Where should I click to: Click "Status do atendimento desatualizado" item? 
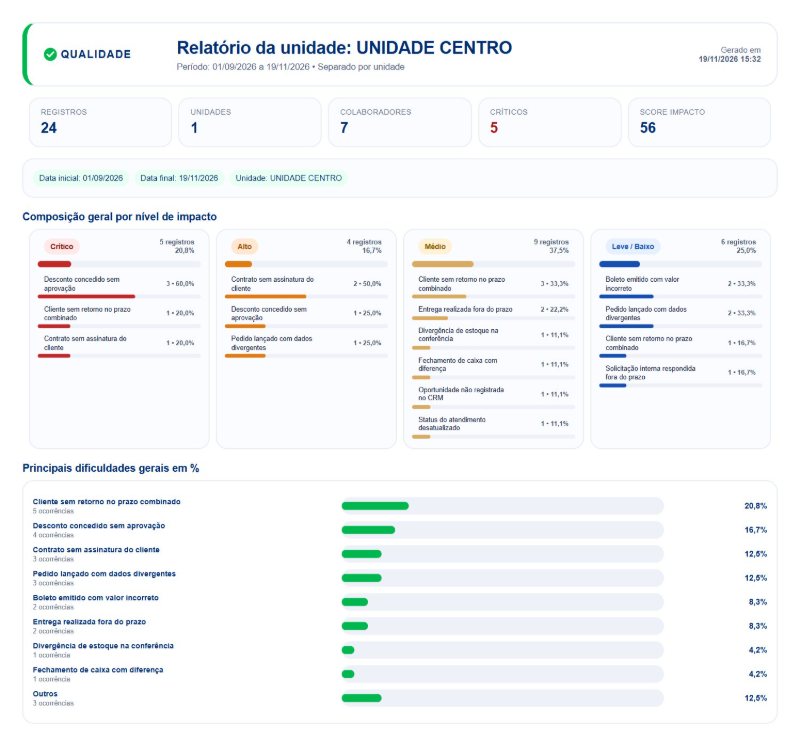(452, 424)
